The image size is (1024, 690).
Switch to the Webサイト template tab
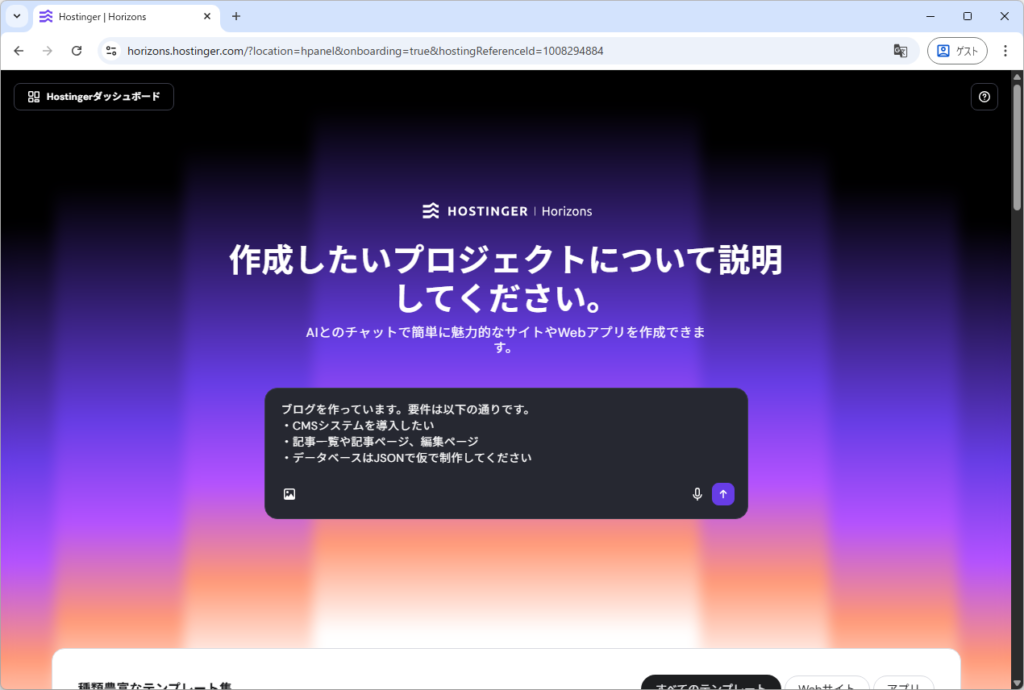pos(825,684)
